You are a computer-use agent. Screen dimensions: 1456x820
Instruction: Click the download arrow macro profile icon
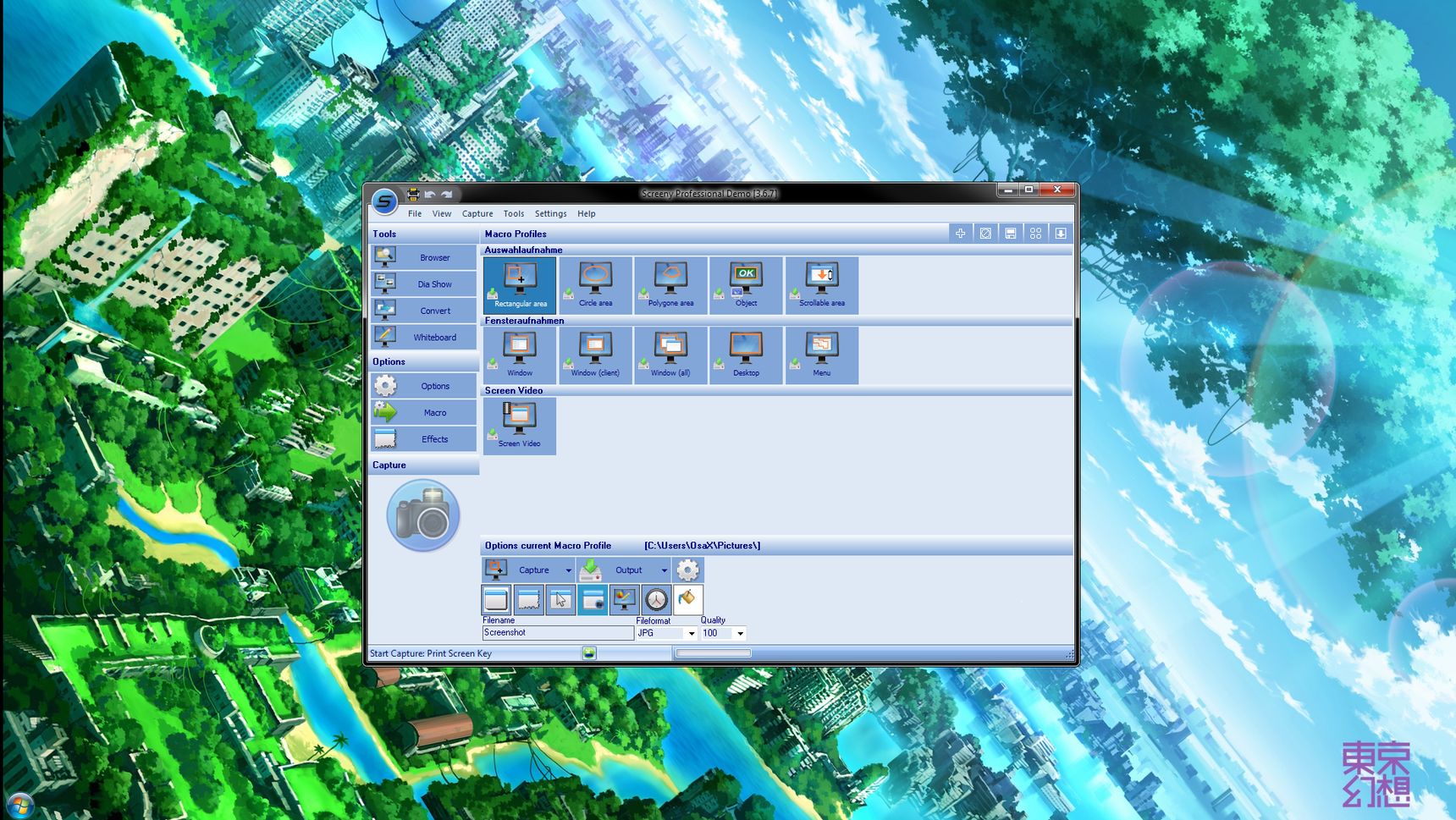coord(1060,234)
